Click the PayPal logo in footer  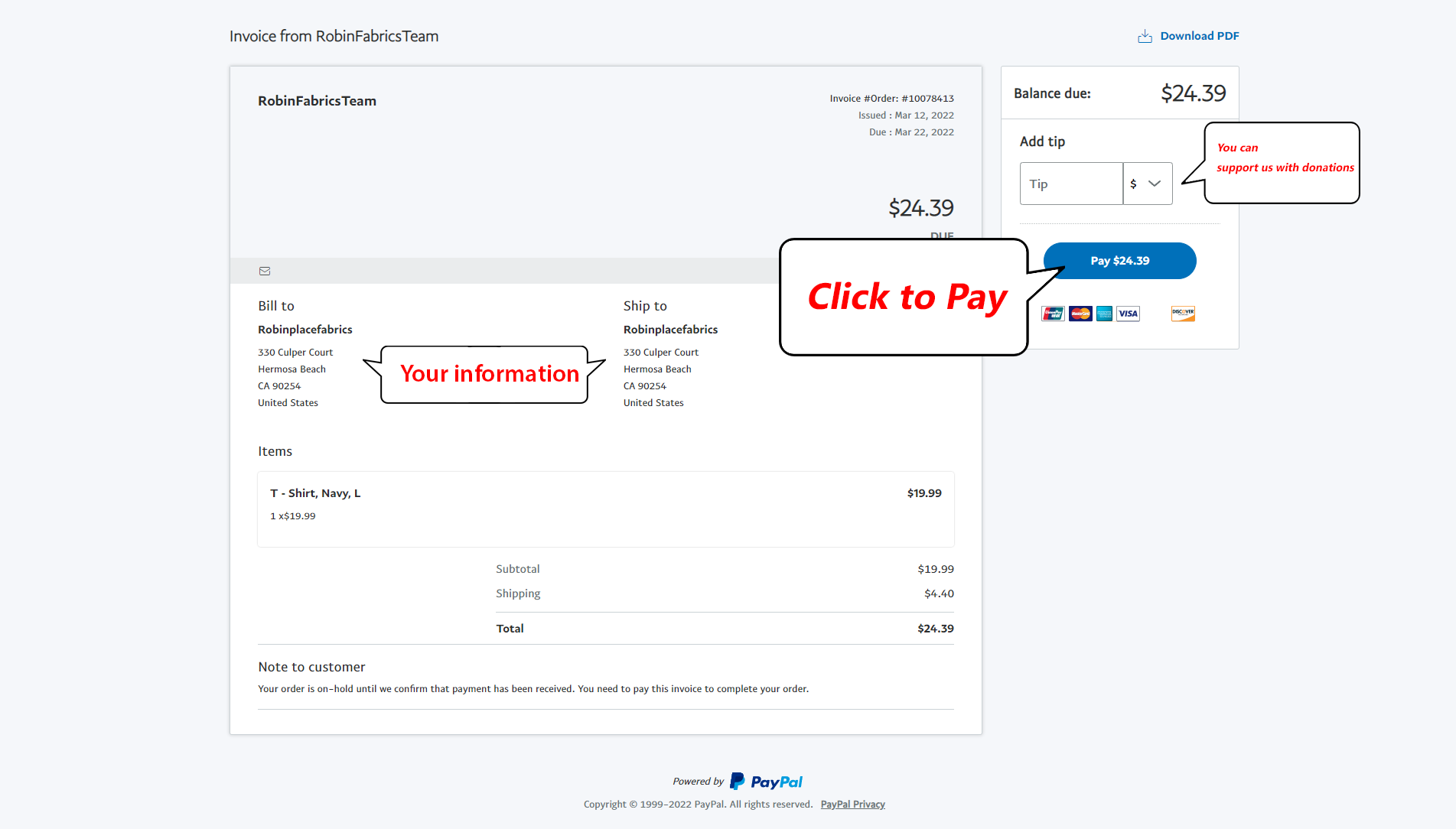pyautogui.click(x=767, y=782)
